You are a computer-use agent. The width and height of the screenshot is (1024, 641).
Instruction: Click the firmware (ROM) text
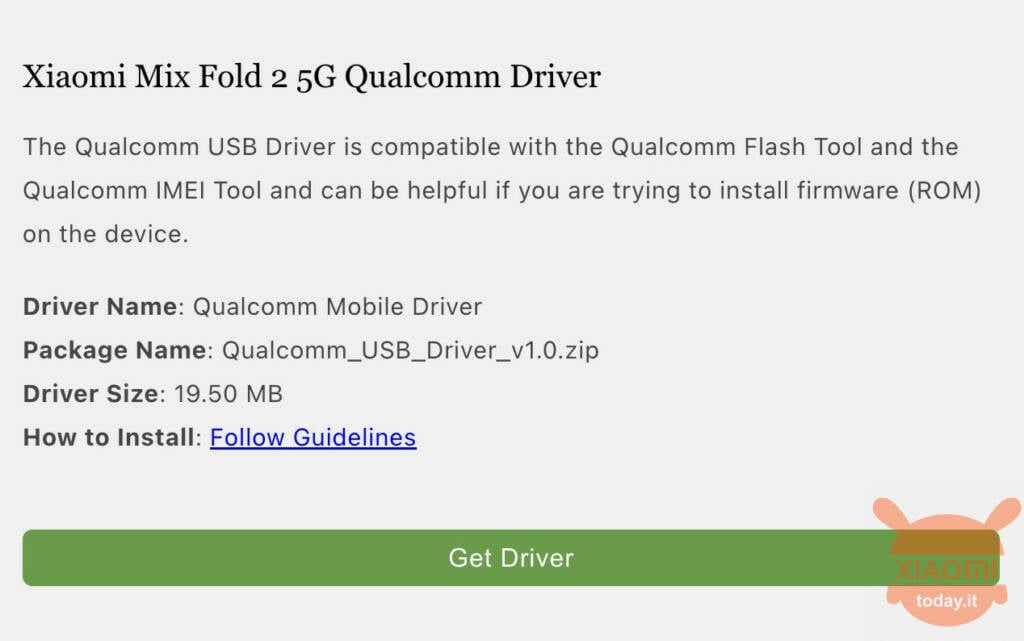pos(889,191)
